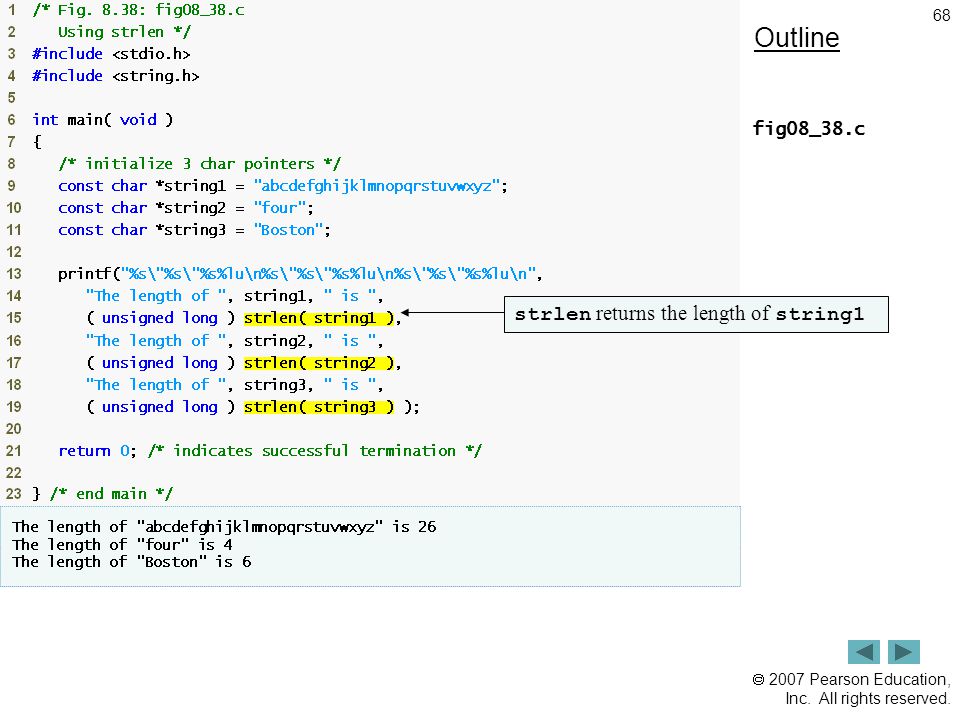Select output line 'The length of "four" is 4'
The image size is (960, 720).
coord(122,544)
